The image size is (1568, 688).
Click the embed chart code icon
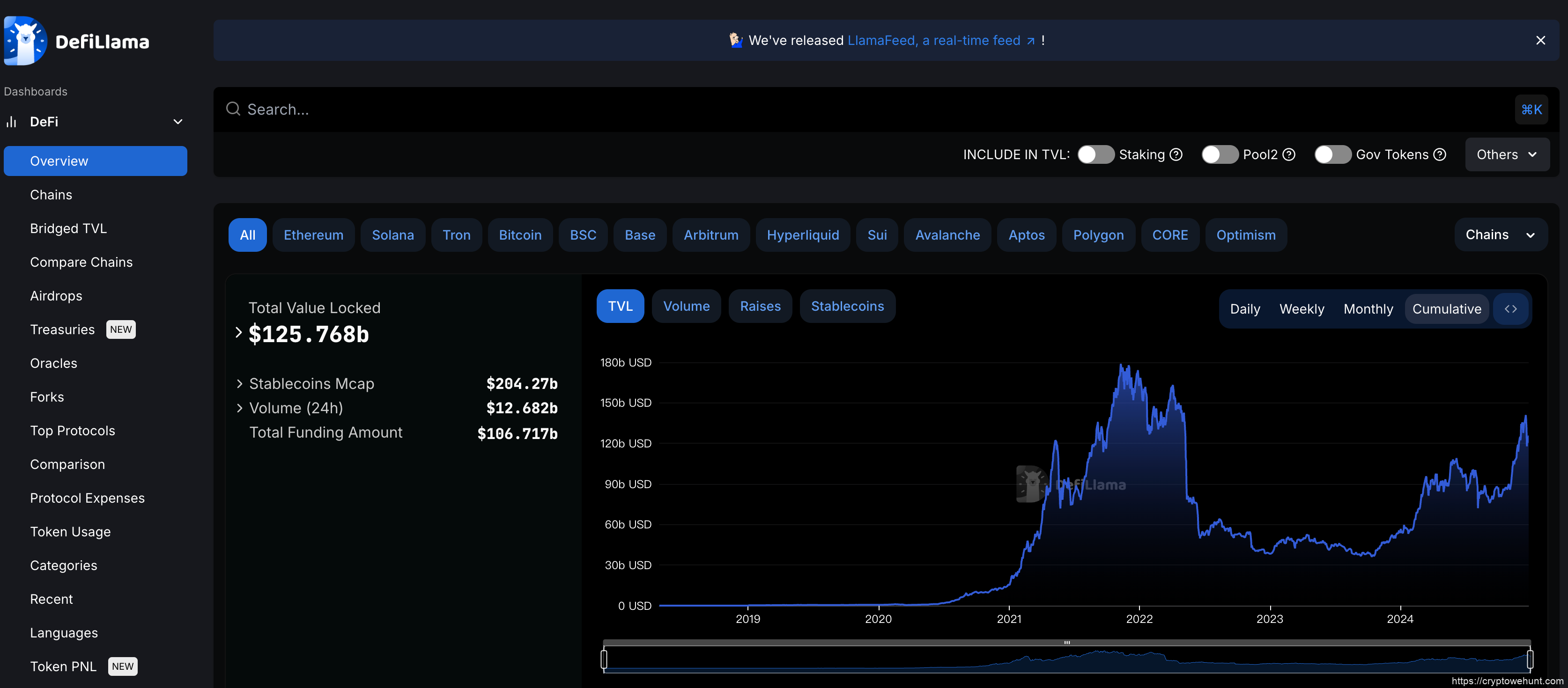[1510, 309]
